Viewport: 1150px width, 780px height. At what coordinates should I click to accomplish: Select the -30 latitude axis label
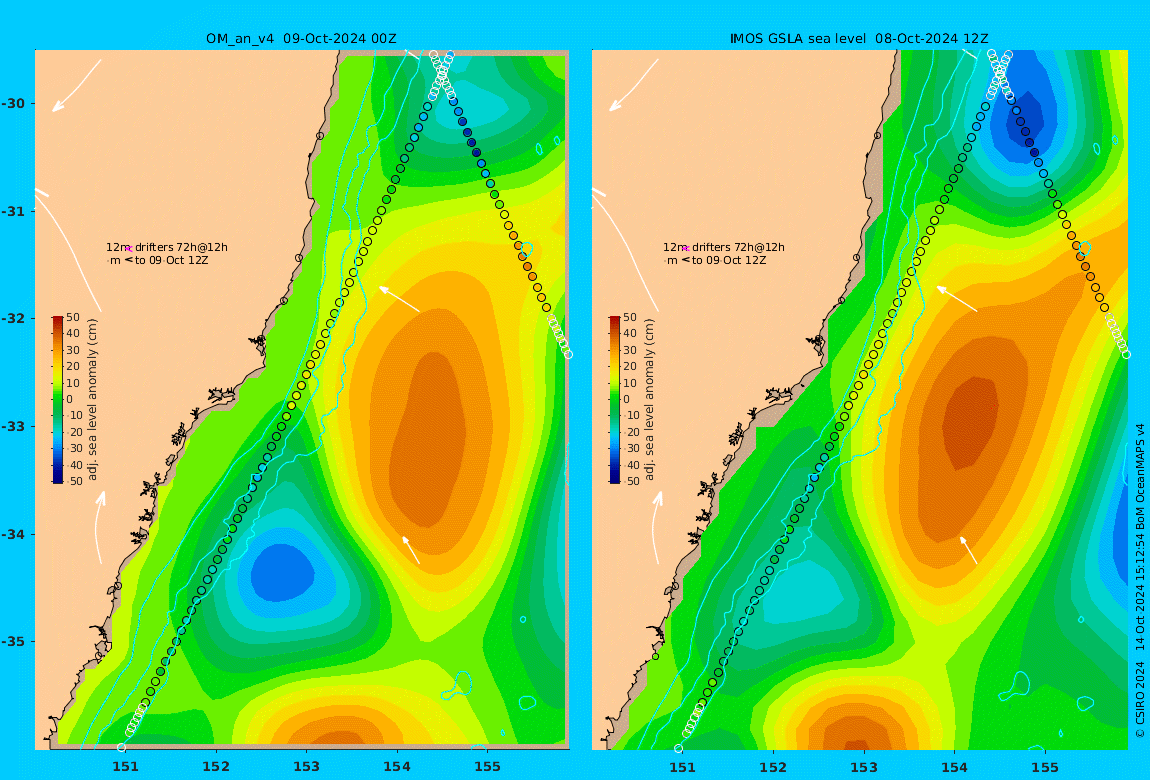pos(14,103)
